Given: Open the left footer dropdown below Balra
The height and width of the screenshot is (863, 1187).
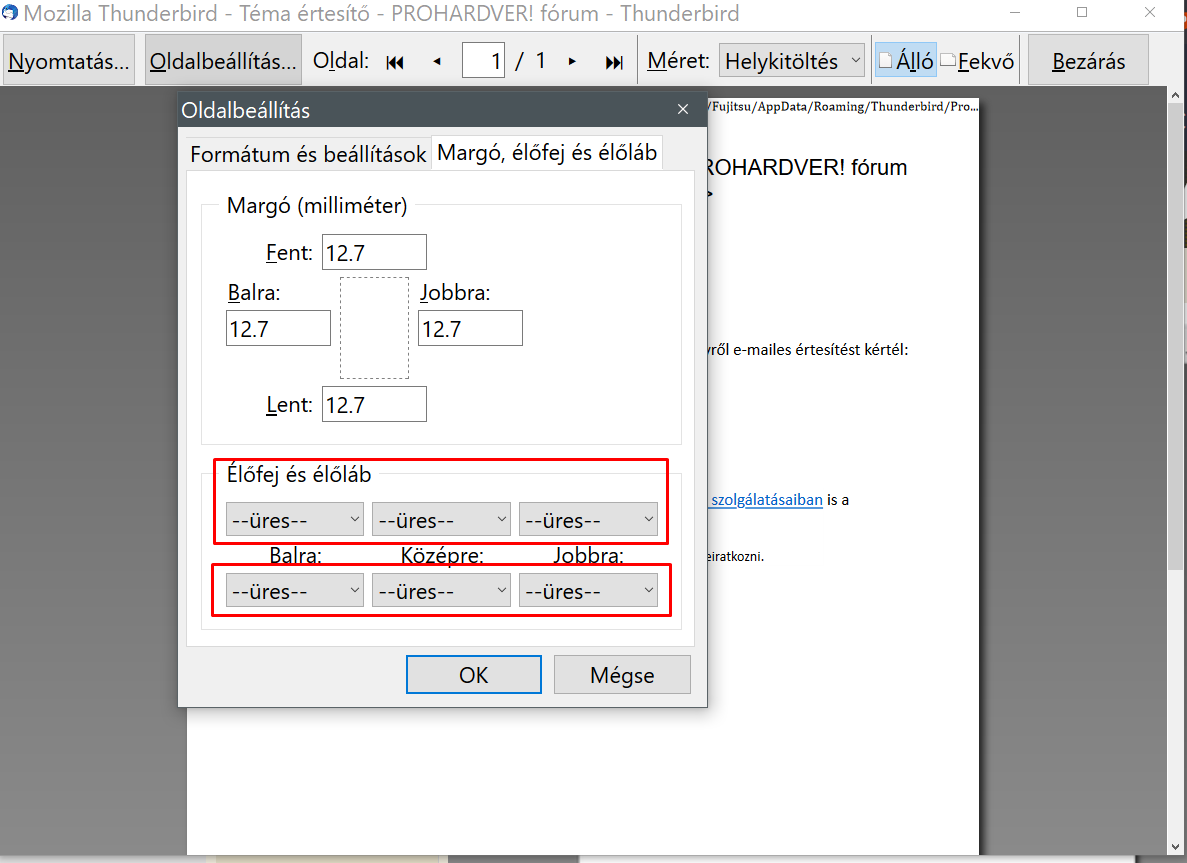Looking at the screenshot, I should coord(294,590).
